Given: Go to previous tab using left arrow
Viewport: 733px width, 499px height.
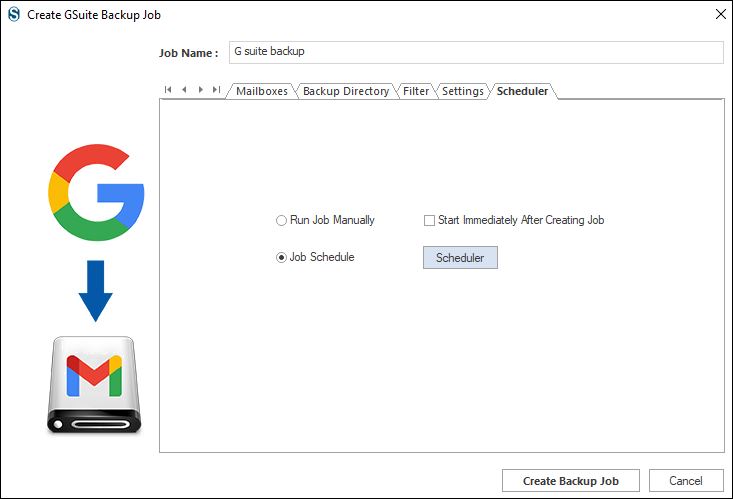Looking at the screenshot, I should pos(184,89).
